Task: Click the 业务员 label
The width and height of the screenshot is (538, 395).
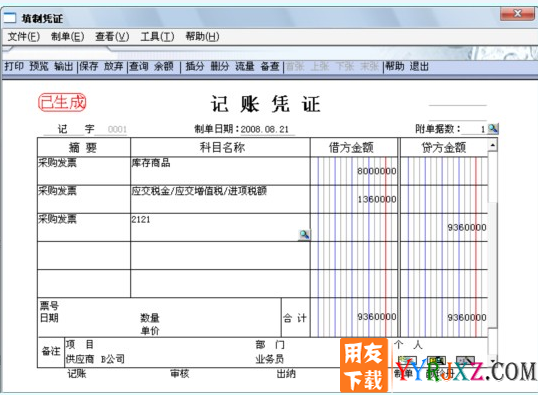Action: tap(269, 359)
